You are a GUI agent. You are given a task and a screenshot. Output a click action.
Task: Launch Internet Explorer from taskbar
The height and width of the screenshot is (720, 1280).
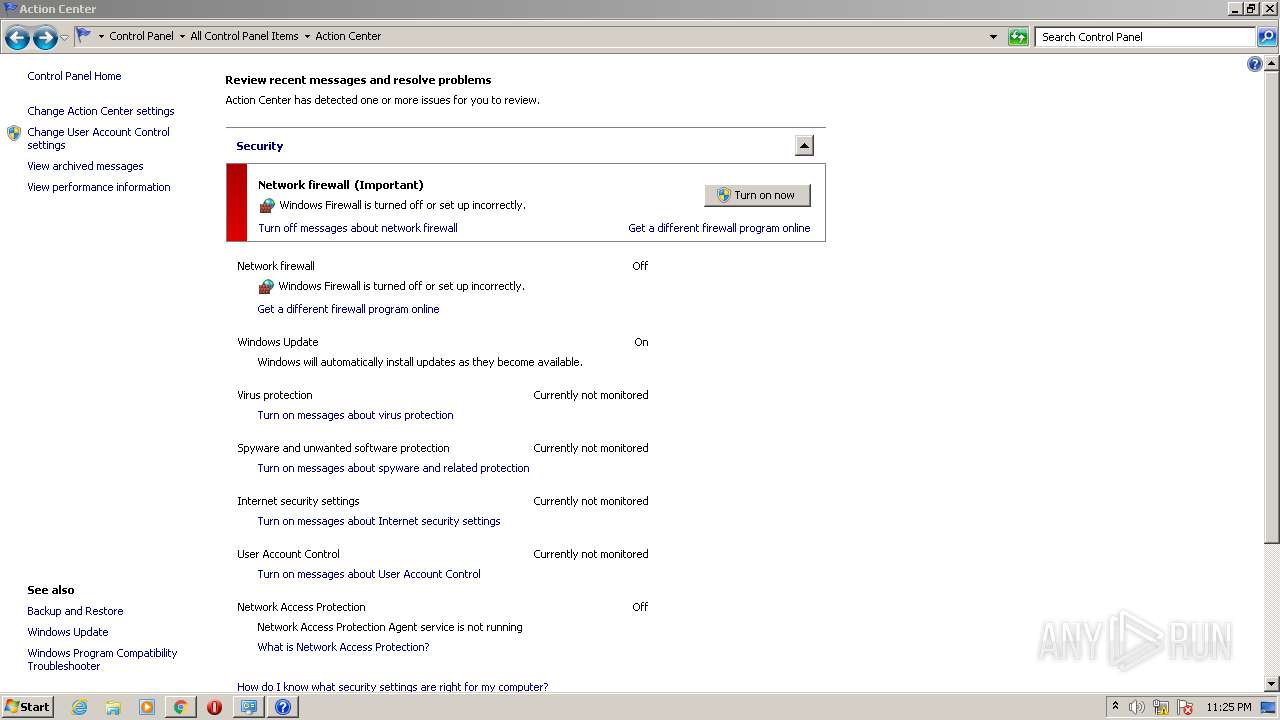pos(79,707)
